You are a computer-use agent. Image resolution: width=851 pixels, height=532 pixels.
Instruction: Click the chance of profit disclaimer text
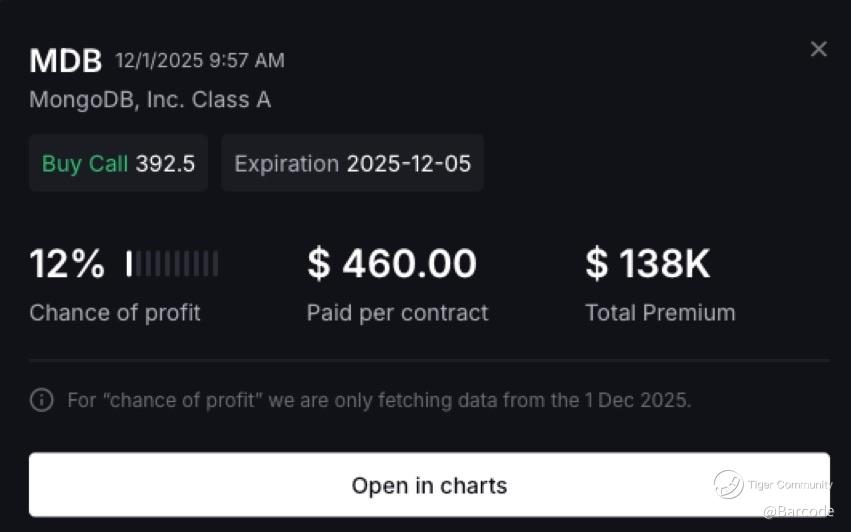(x=379, y=400)
